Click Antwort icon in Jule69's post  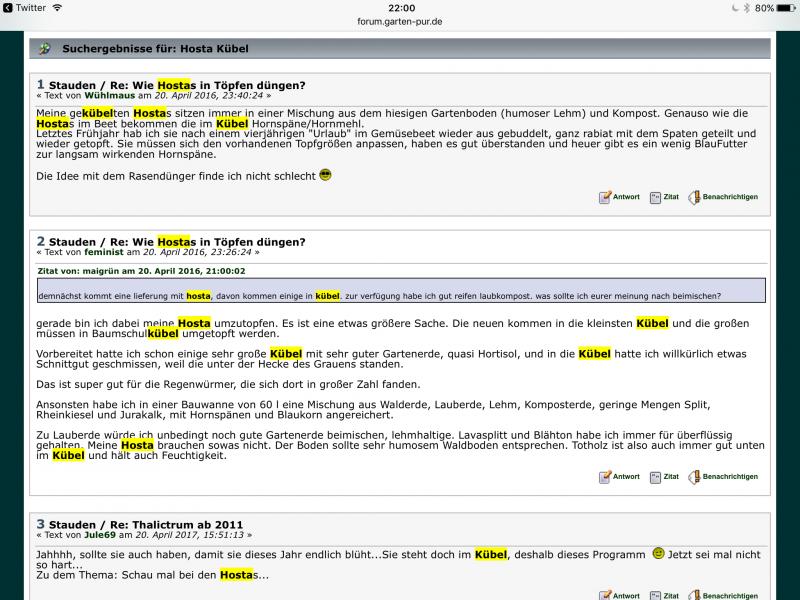coord(605,595)
